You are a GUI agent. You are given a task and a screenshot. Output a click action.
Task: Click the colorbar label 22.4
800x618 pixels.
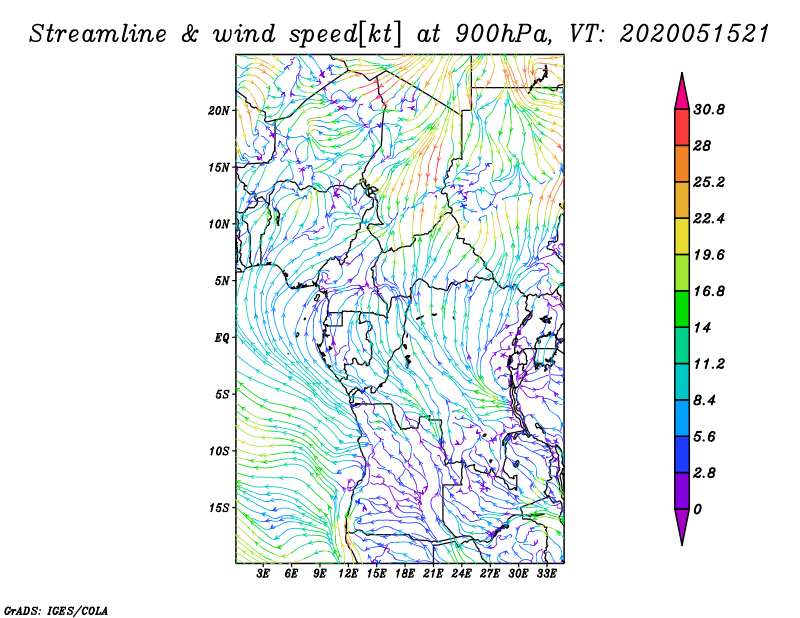tap(709, 218)
